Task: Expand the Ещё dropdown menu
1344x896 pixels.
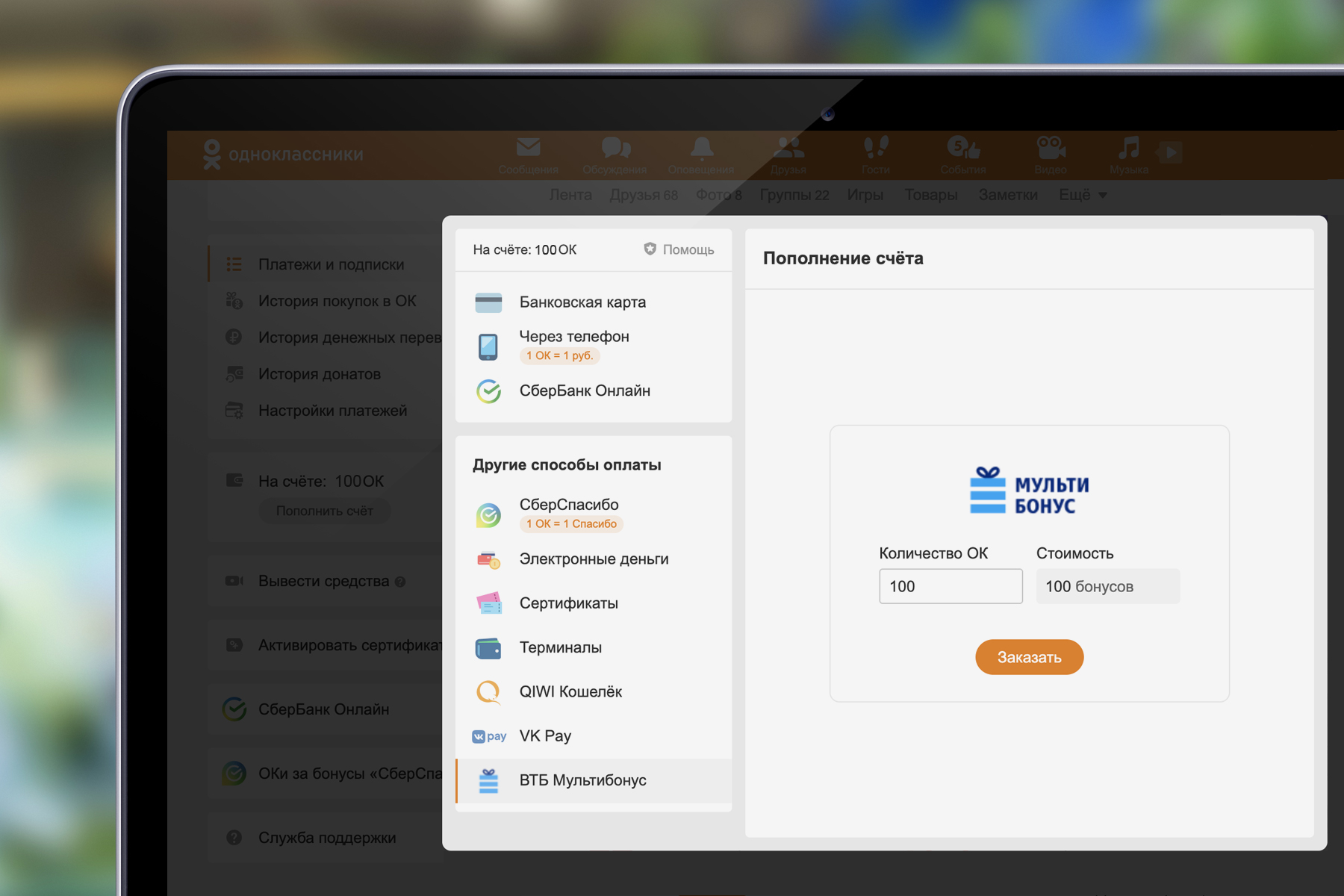Action: point(1083,195)
